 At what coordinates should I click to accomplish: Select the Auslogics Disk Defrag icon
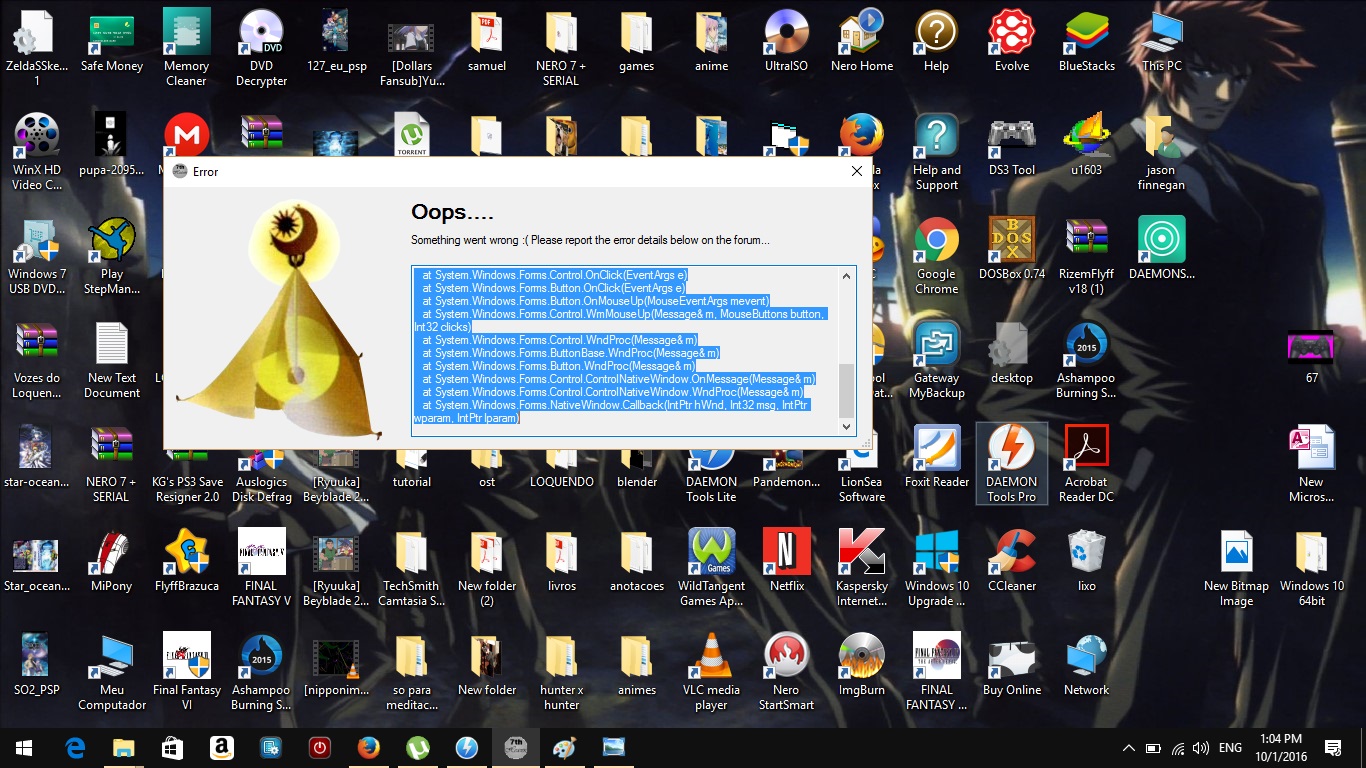coord(261,474)
